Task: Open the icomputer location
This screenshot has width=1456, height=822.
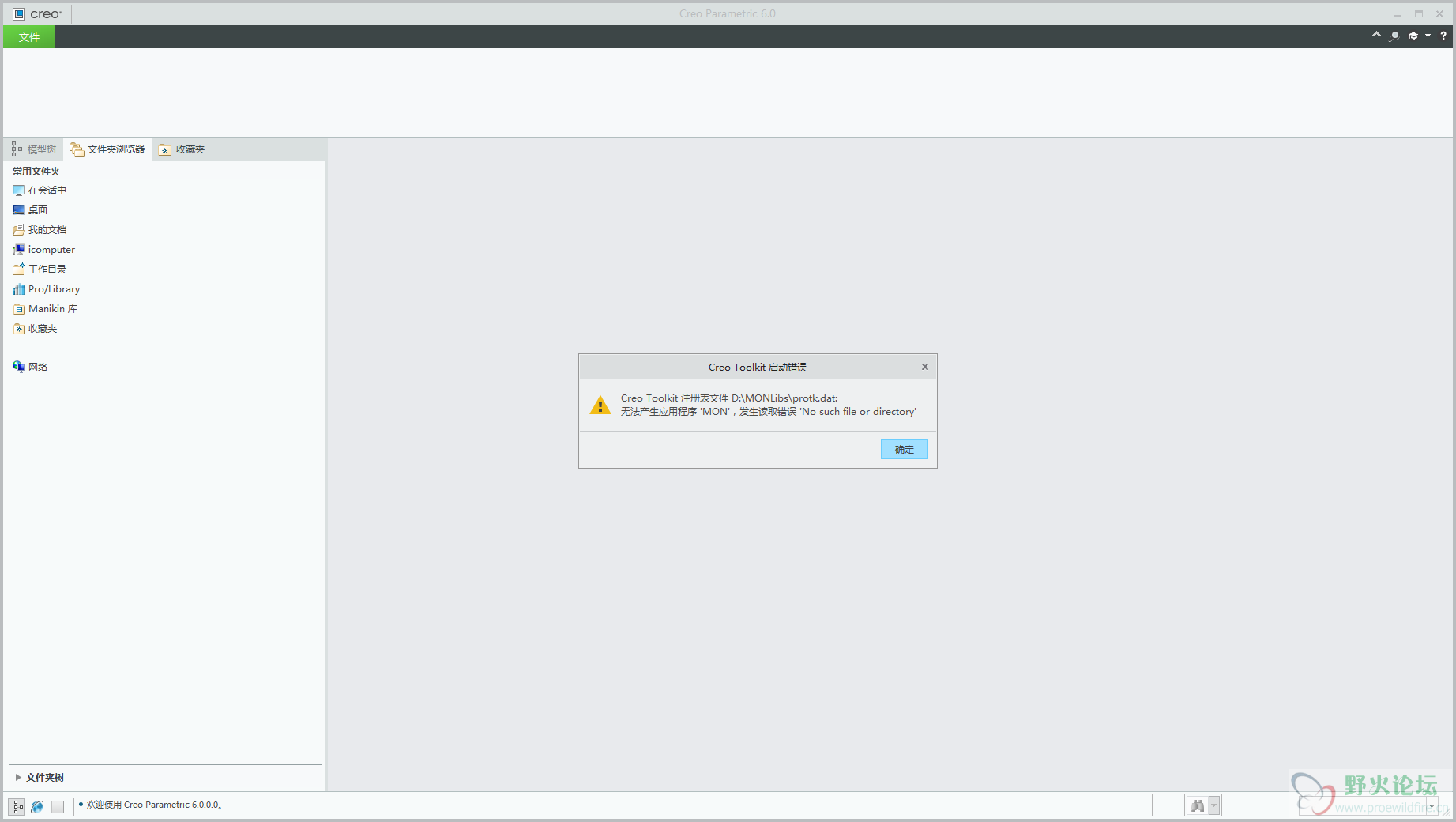Action: click(43, 250)
